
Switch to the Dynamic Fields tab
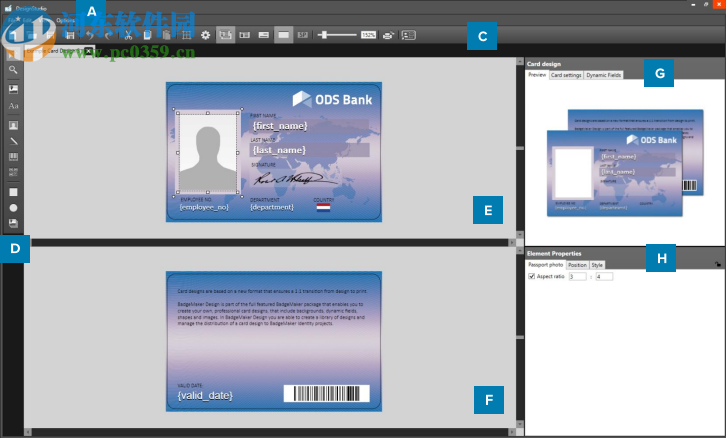click(603, 75)
